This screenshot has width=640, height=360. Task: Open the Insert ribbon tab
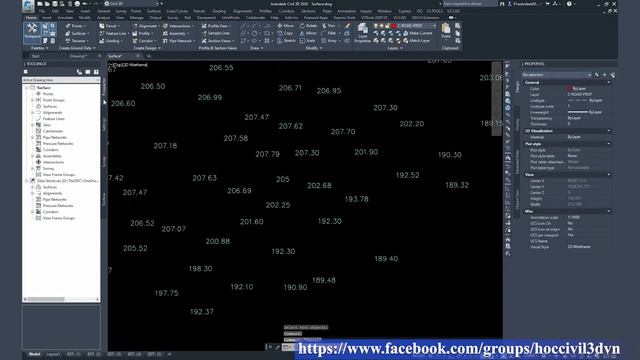[47, 18]
